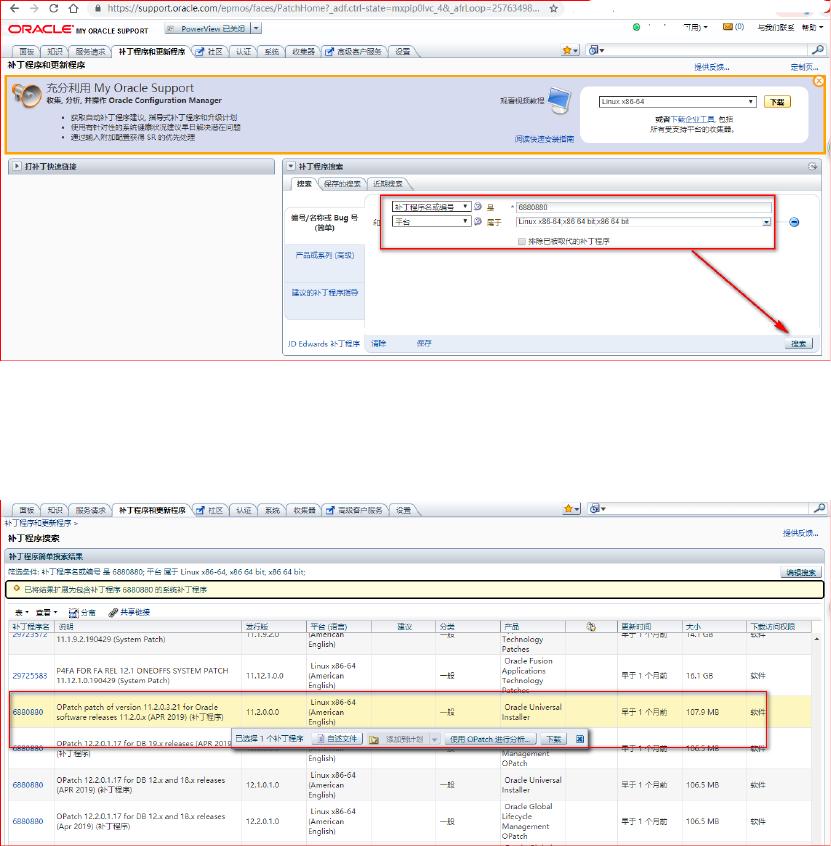Click the panel options icon of 补丁程序搜索
The image size is (831, 846).
pyautogui.click(x=813, y=166)
